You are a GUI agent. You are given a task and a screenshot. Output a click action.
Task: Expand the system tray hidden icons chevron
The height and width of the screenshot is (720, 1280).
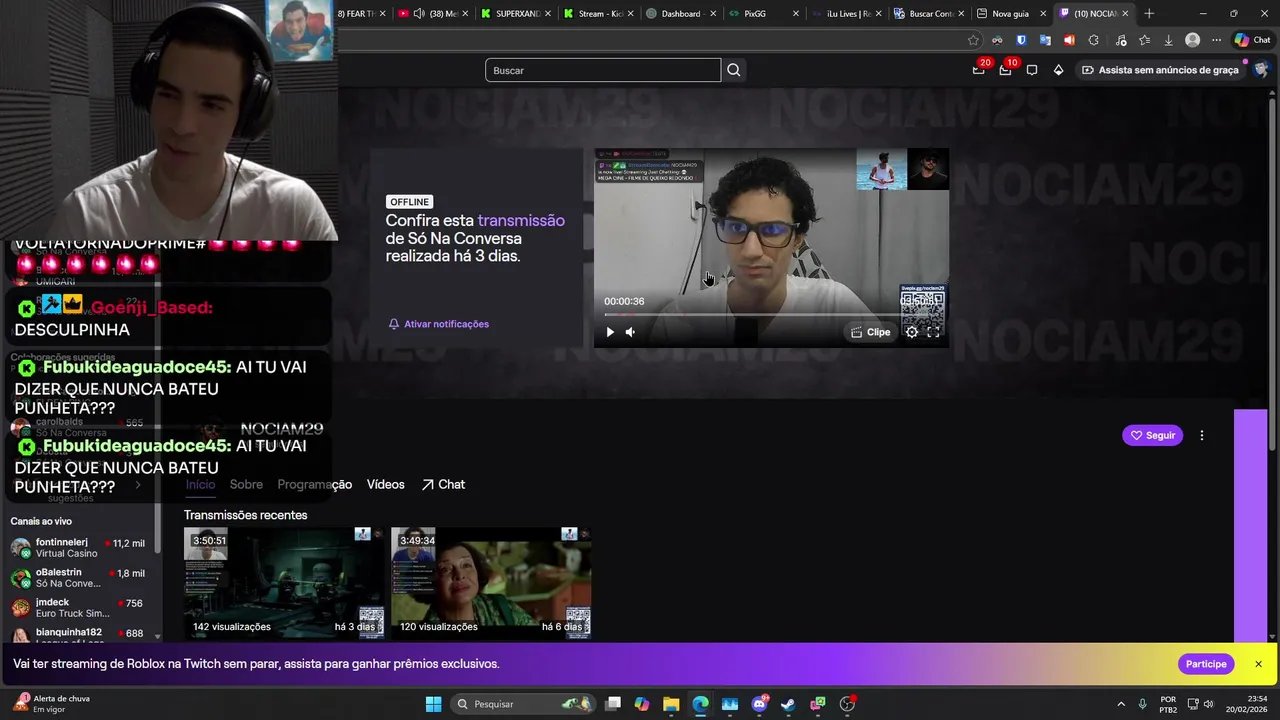pyautogui.click(x=1120, y=704)
